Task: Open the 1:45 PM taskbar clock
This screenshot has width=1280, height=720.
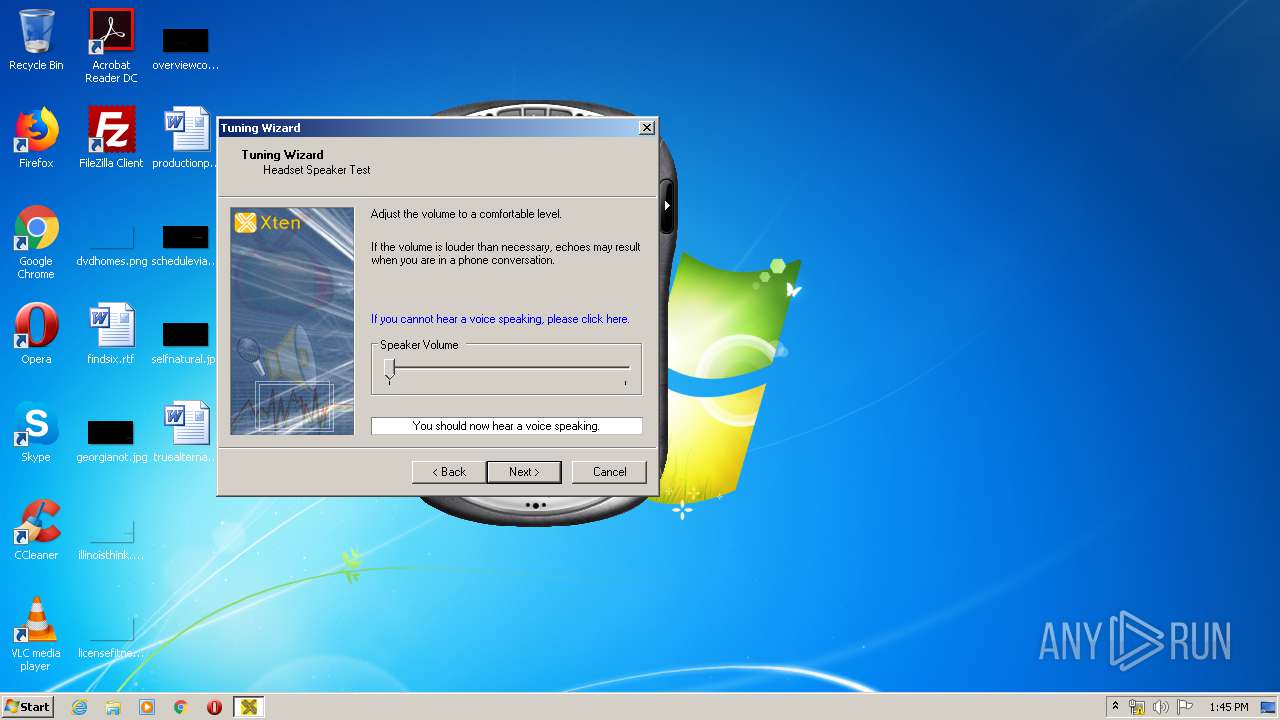Action: 1228,707
